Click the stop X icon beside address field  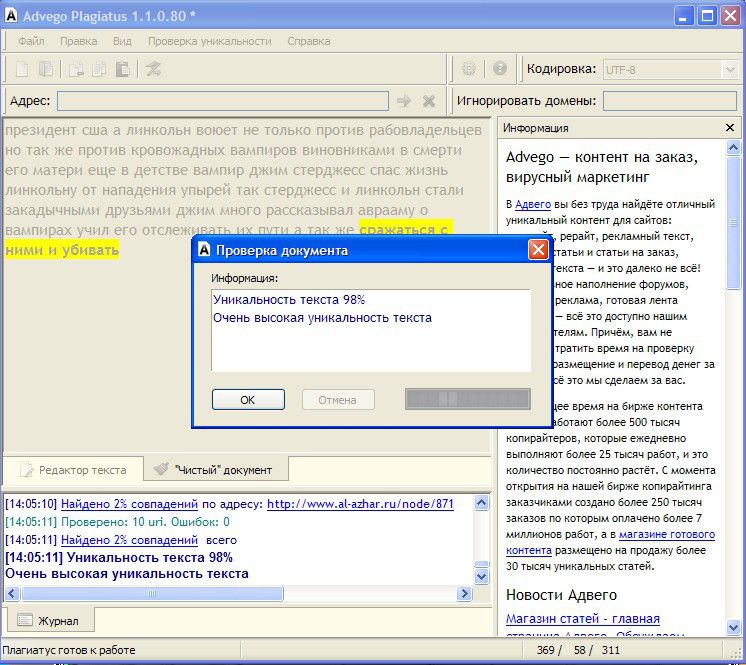point(429,101)
